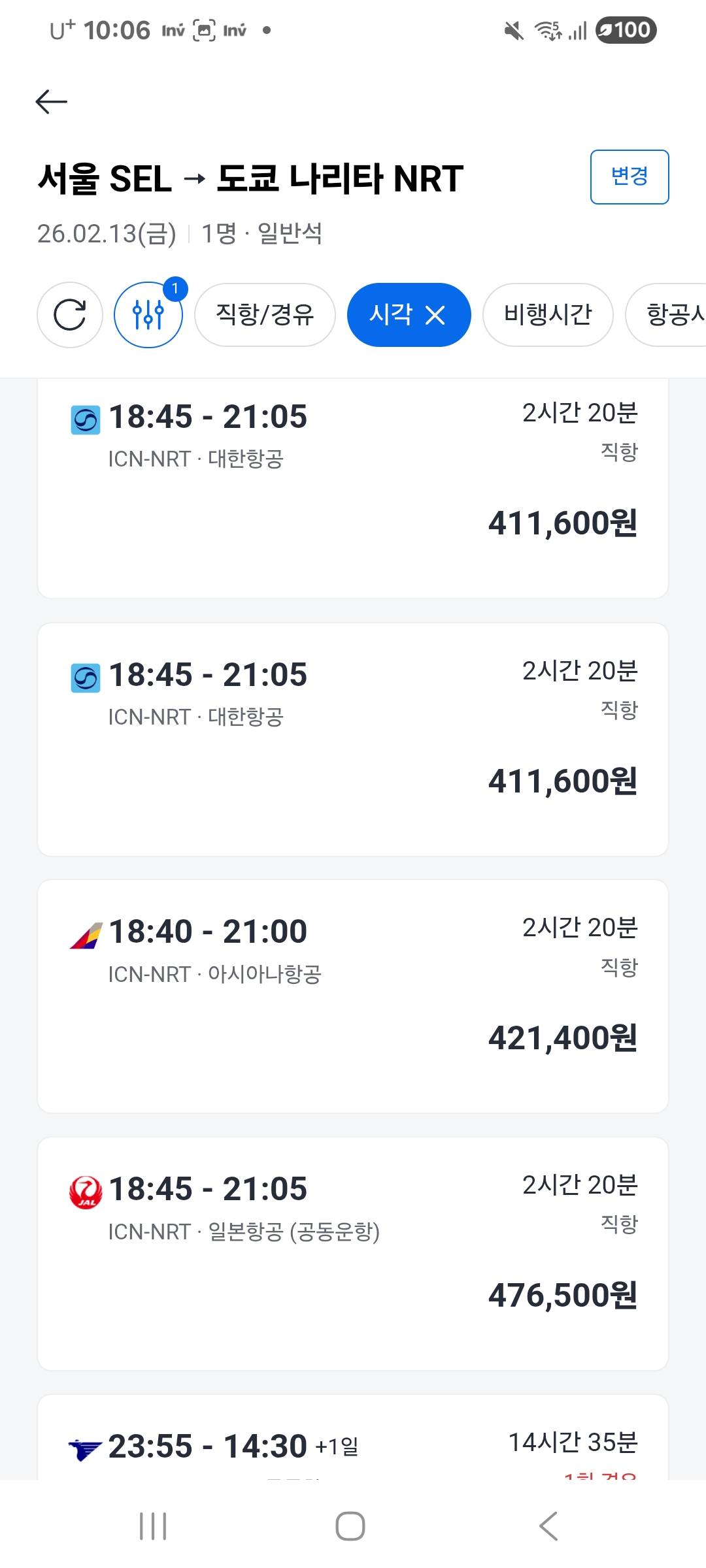Tap the refresh results icon
This screenshot has height=1568, width=706.
pyautogui.click(x=70, y=315)
